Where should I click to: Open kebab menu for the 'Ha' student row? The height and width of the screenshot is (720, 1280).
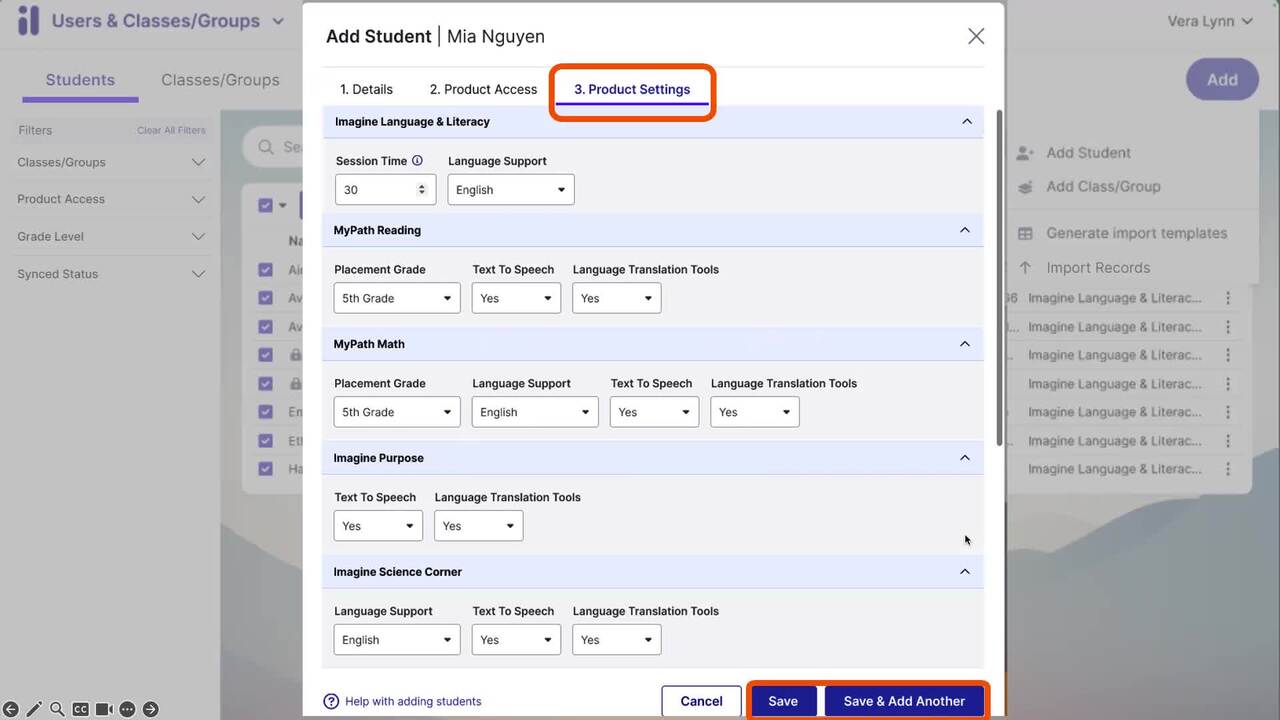pyautogui.click(x=1228, y=469)
